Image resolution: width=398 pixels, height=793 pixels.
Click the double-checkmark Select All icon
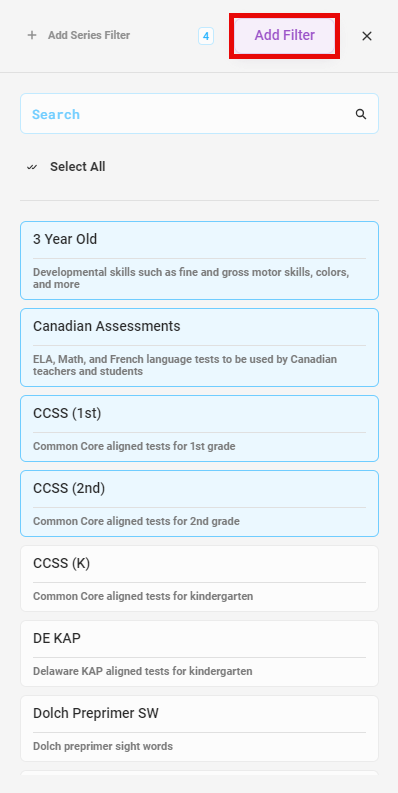pyautogui.click(x=32, y=167)
